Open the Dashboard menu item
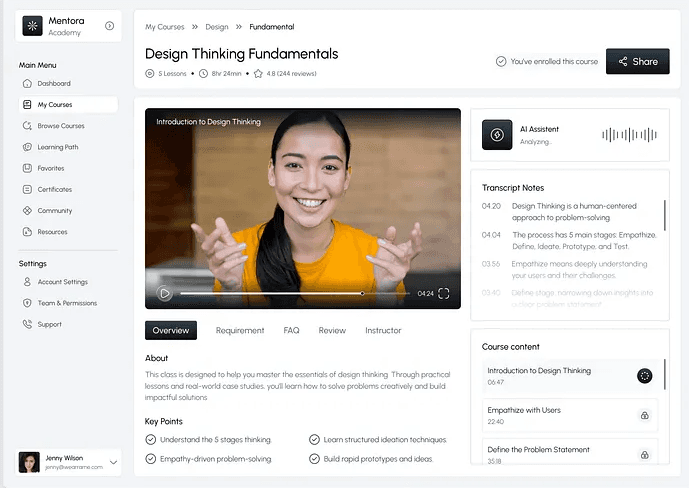 coord(68,83)
